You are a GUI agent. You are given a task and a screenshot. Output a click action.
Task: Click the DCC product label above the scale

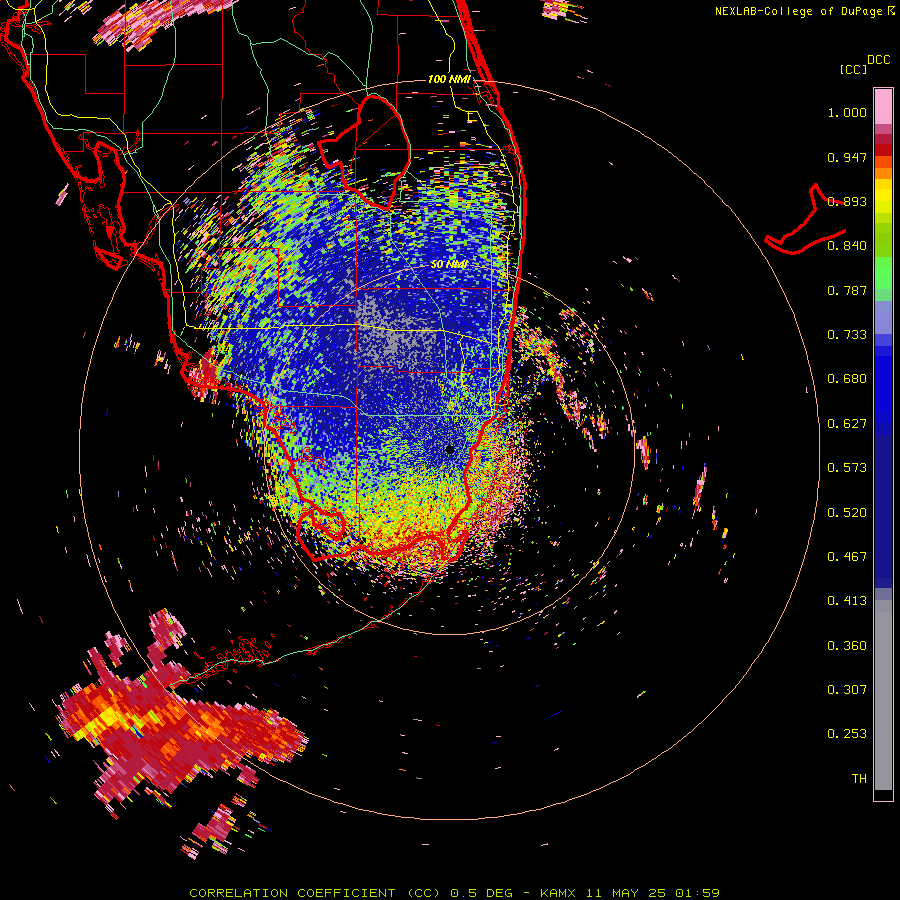879,60
